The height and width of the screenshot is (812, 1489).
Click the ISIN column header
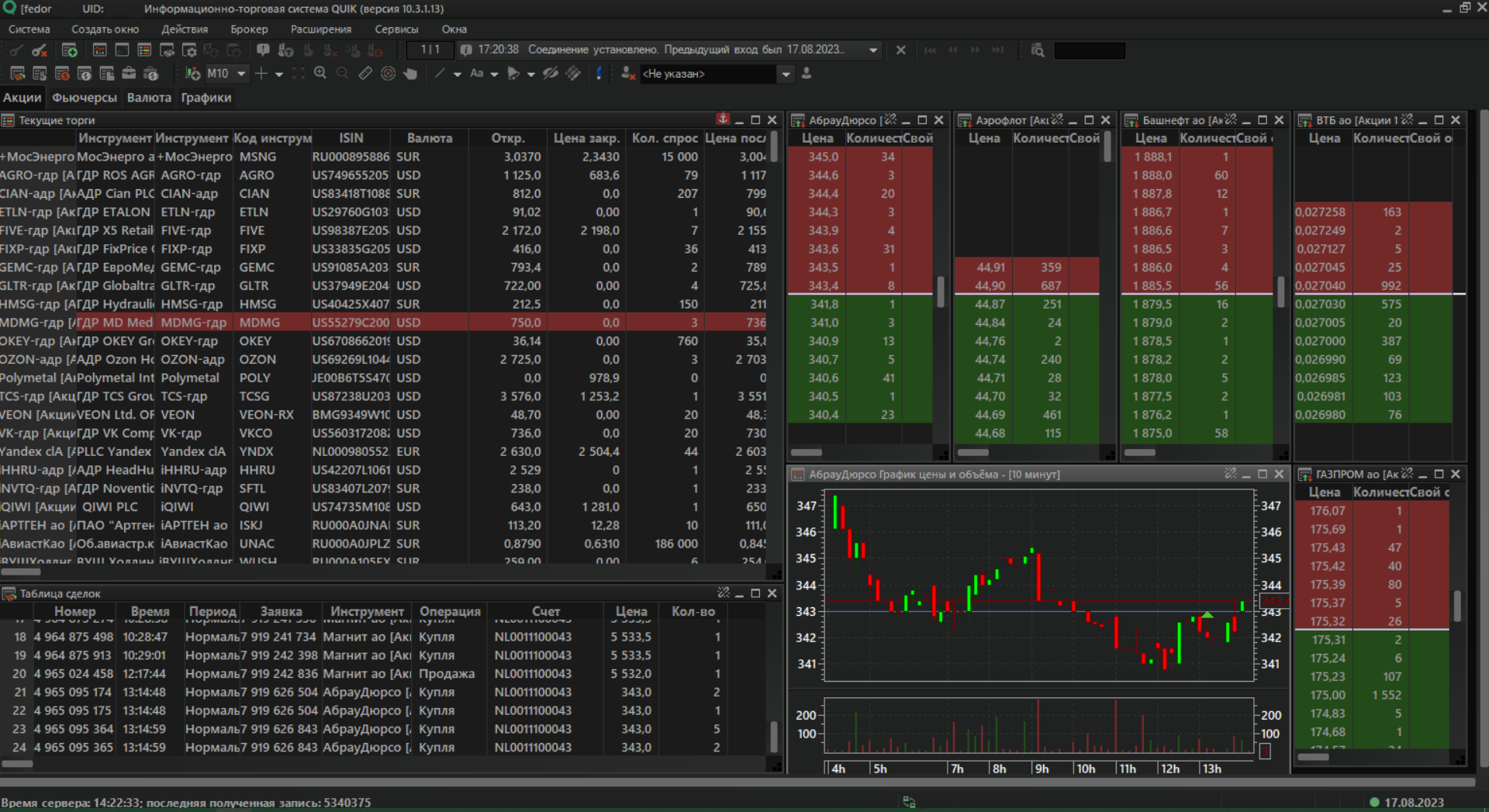[x=351, y=138]
